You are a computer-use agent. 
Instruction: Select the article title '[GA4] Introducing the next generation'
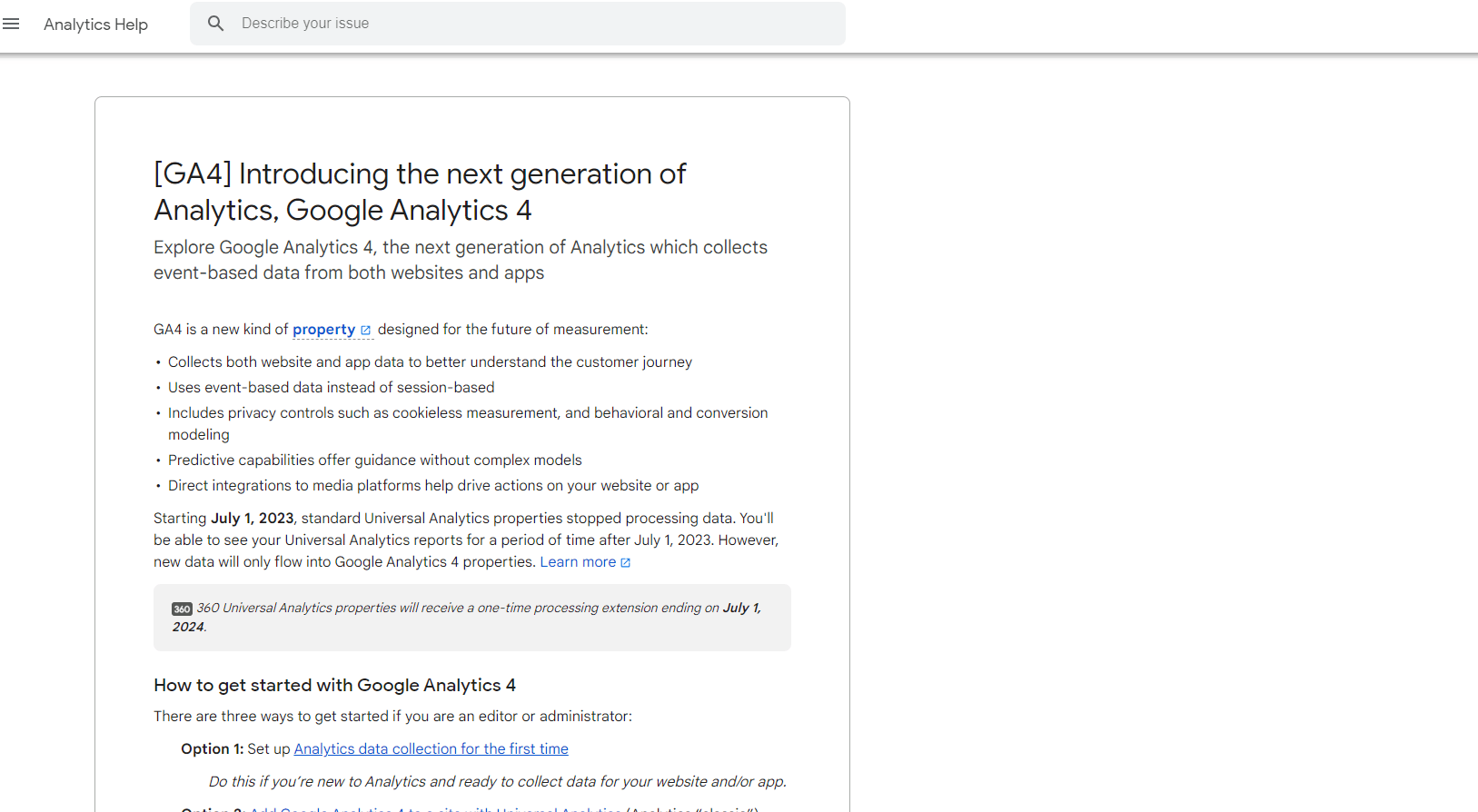pyautogui.click(x=420, y=192)
